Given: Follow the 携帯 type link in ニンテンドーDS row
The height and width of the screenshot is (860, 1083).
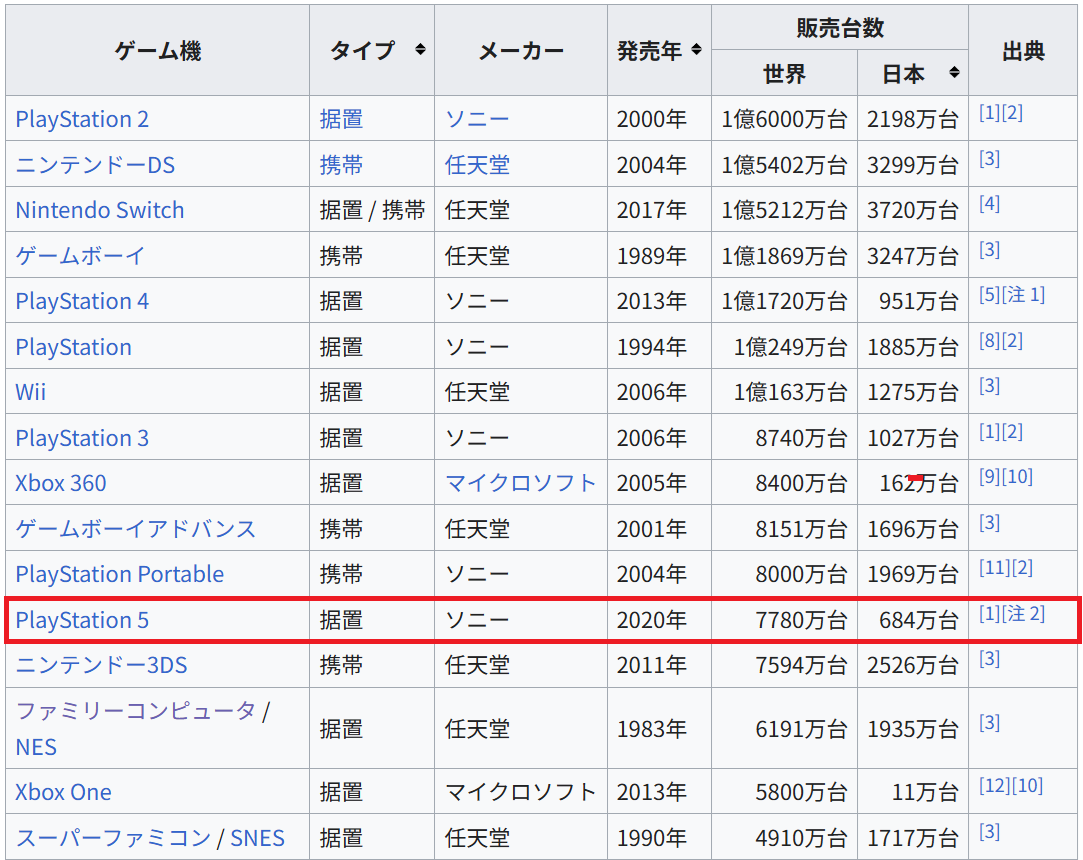Looking at the screenshot, I should [x=341, y=164].
